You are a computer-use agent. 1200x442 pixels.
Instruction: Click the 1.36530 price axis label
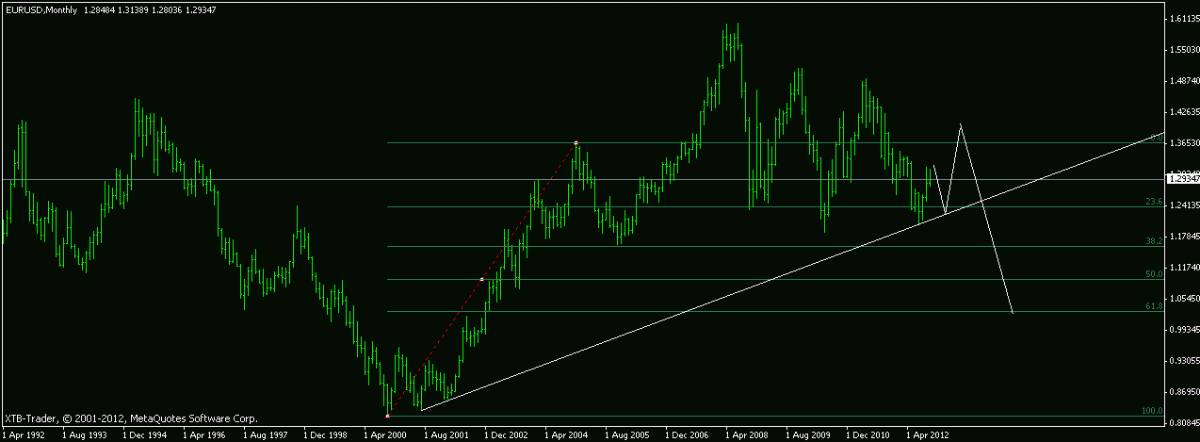(x=1182, y=144)
